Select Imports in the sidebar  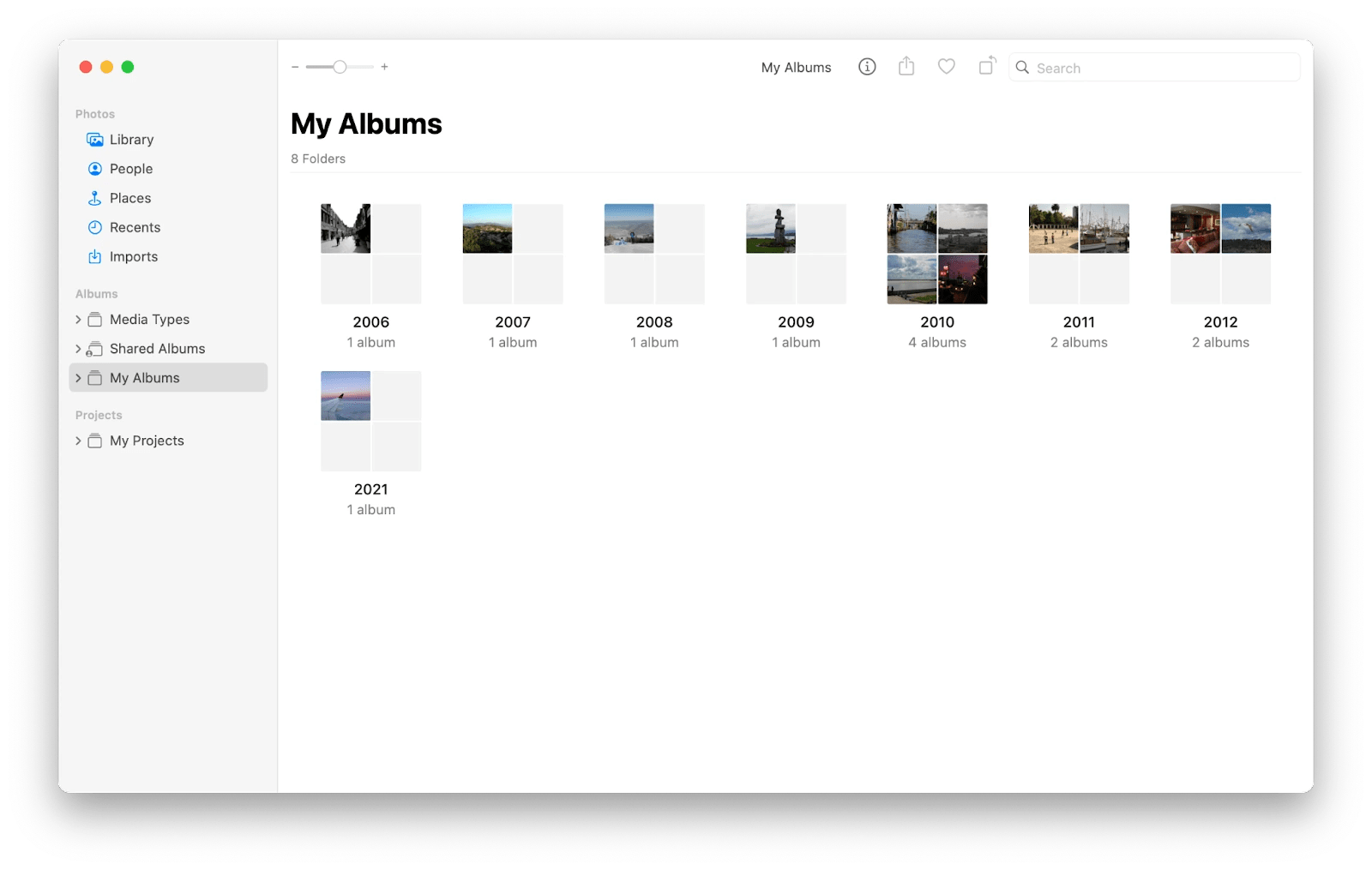point(168,256)
